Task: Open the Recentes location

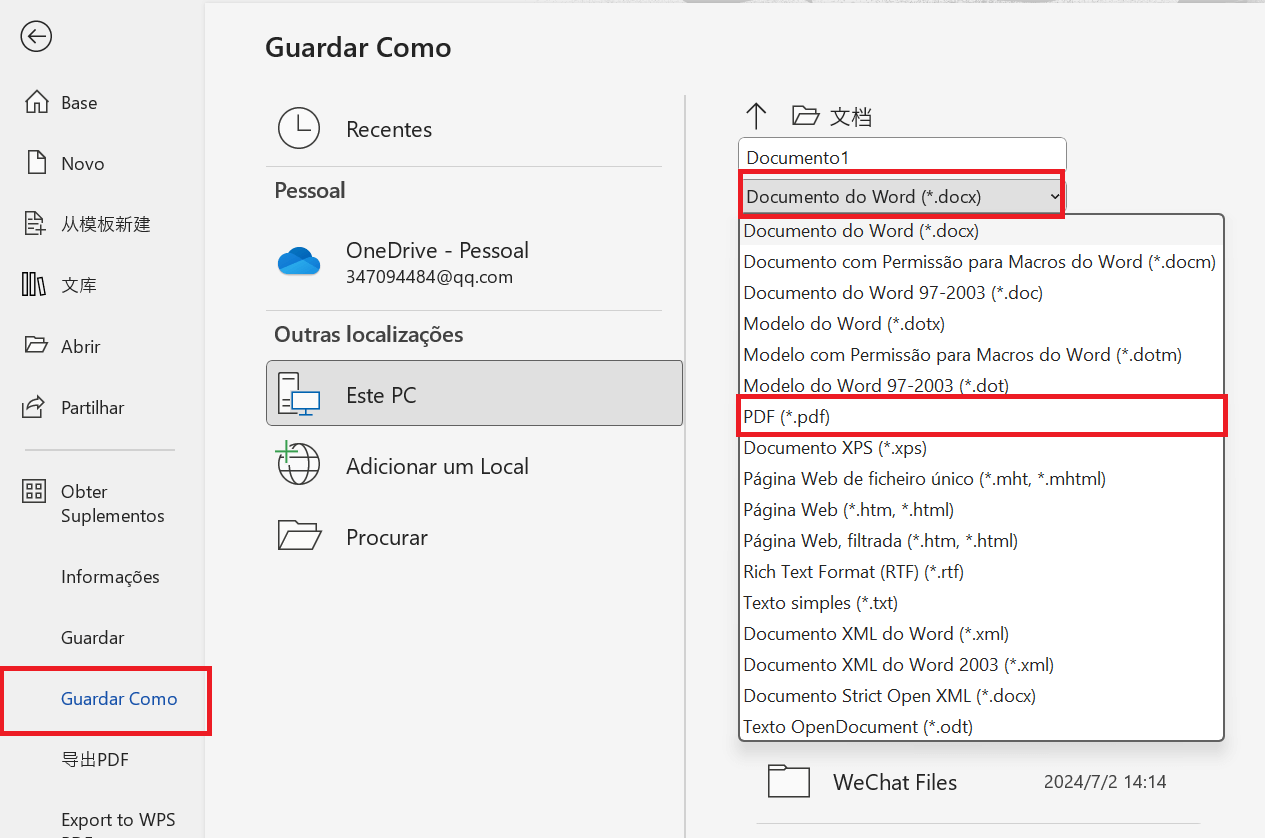Action: [464, 129]
